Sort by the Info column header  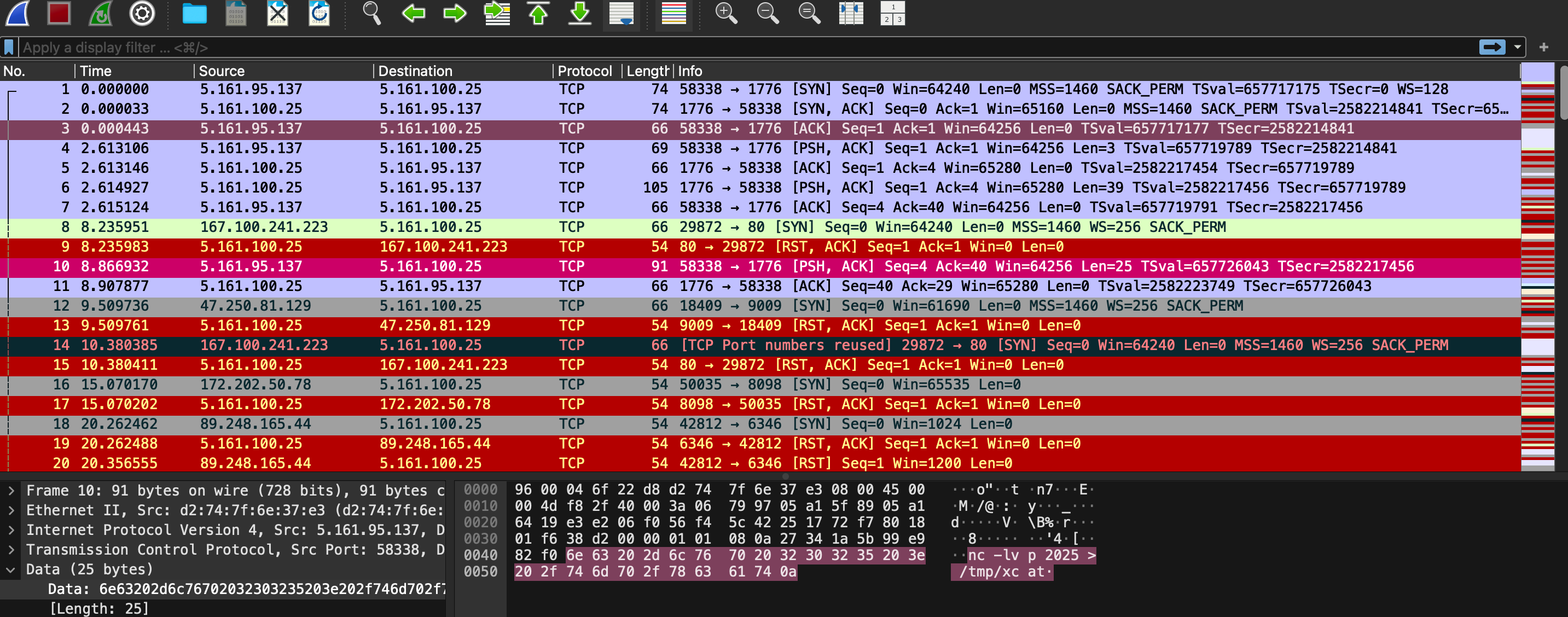pyautogui.click(x=1096, y=71)
